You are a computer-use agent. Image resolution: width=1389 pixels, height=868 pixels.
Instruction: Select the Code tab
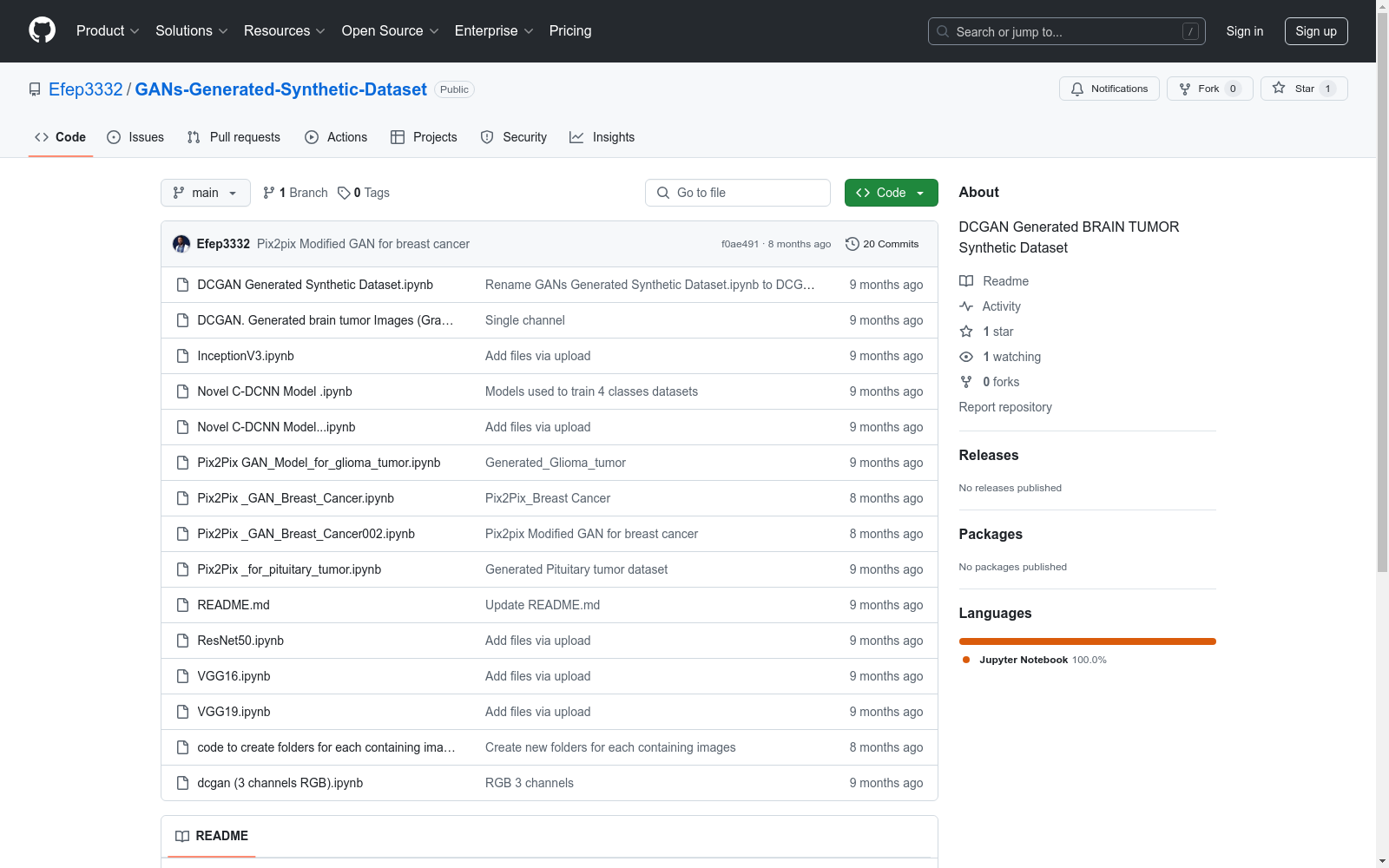[61, 137]
